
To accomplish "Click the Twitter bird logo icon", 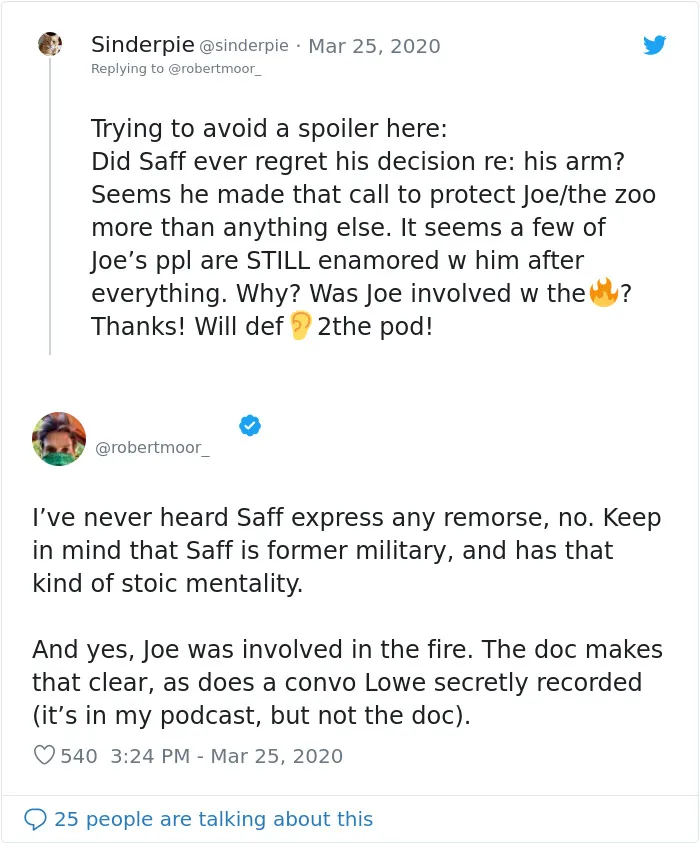I will (x=654, y=45).
